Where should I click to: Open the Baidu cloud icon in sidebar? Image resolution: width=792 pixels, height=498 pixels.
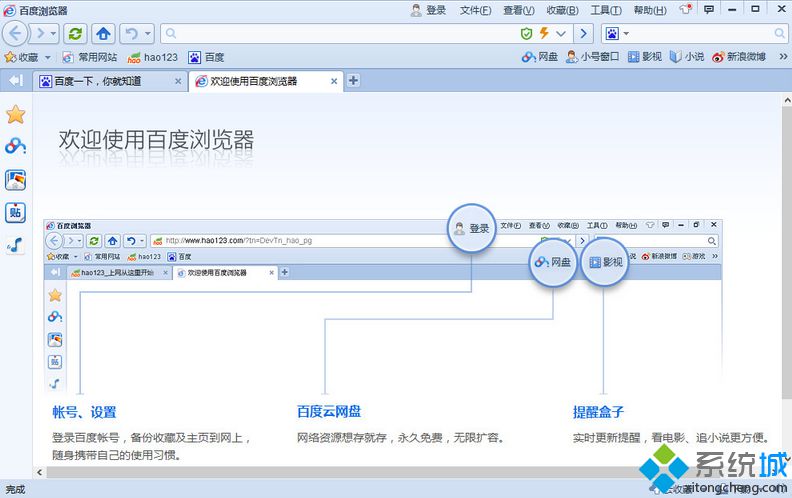(16, 147)
